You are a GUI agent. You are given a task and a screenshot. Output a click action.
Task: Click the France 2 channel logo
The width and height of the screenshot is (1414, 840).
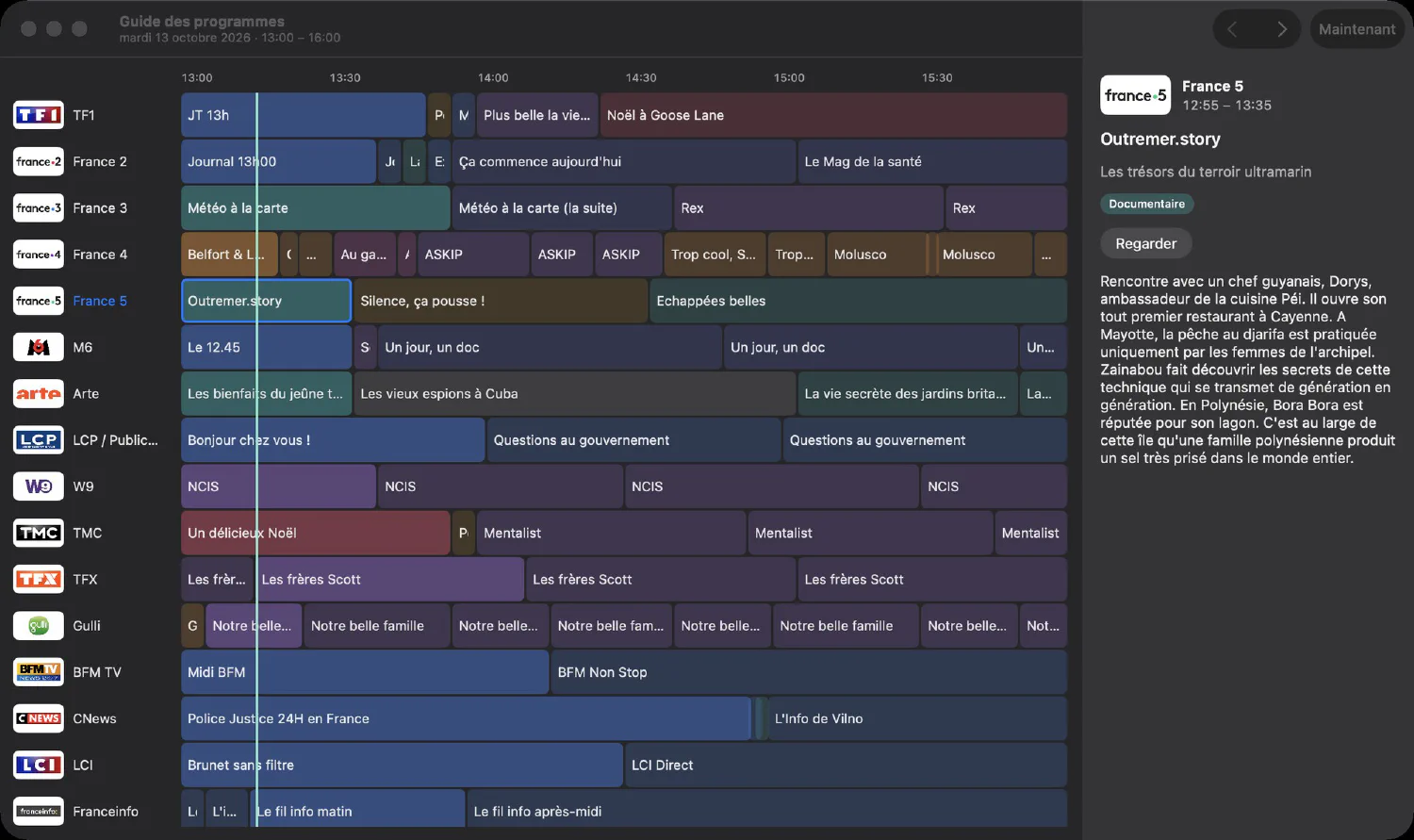click(x=39, y=161)
